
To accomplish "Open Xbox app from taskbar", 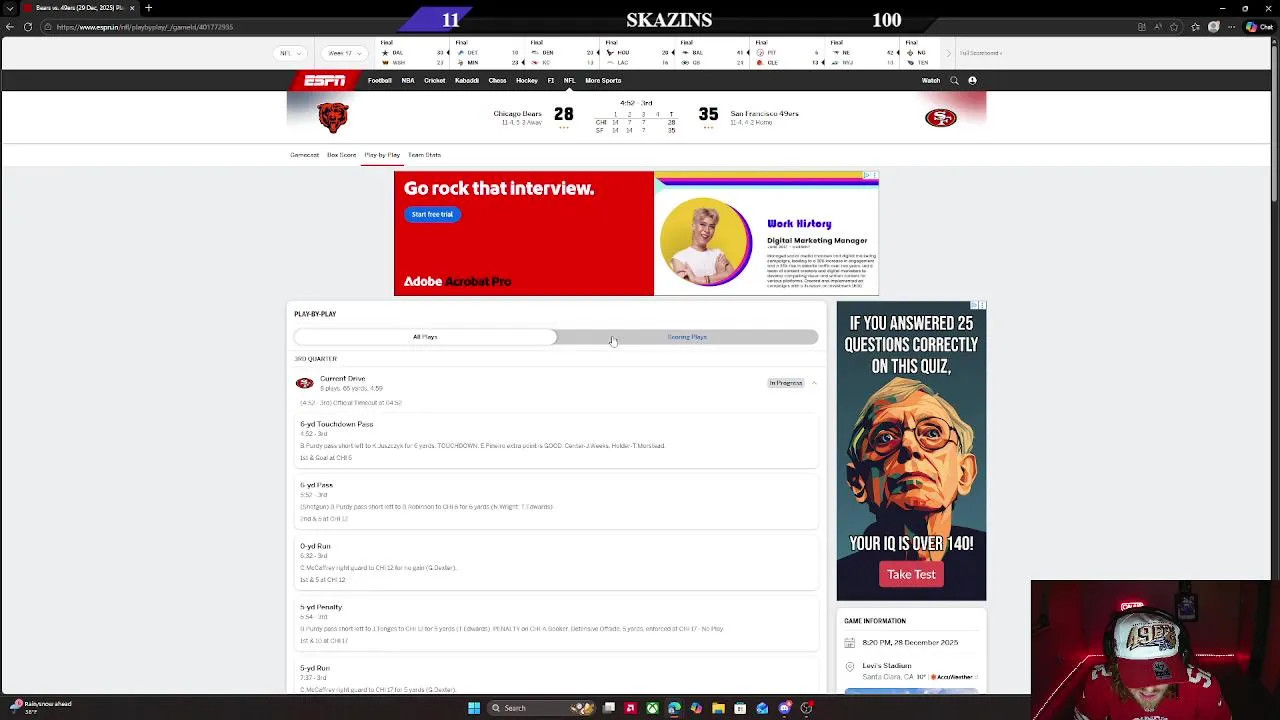I will click(652, 708).
